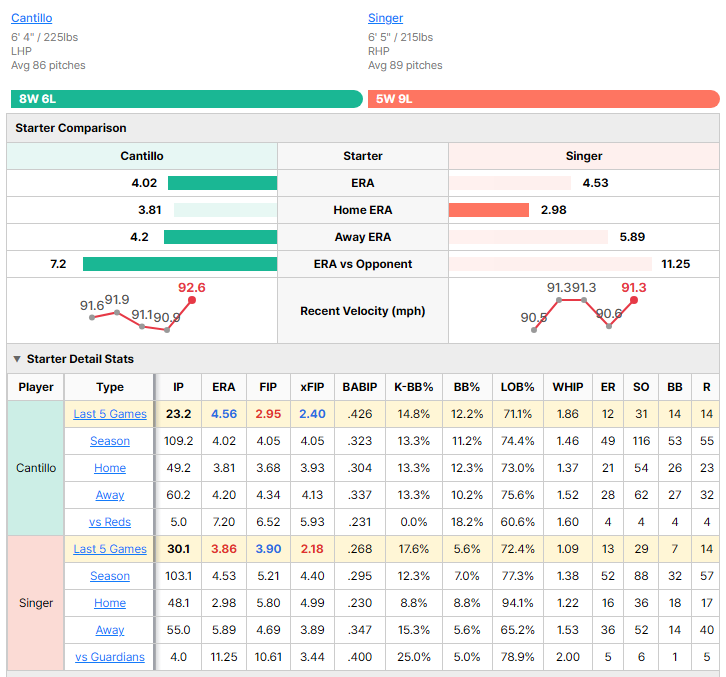Click the WHIP column header
Viewport: 726px width, 677px height.
click(x=568, y=387)
